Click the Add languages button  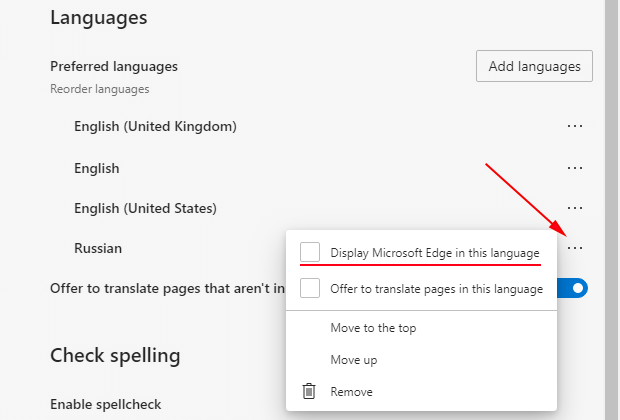pyautogui.click(x=534, y=66)
